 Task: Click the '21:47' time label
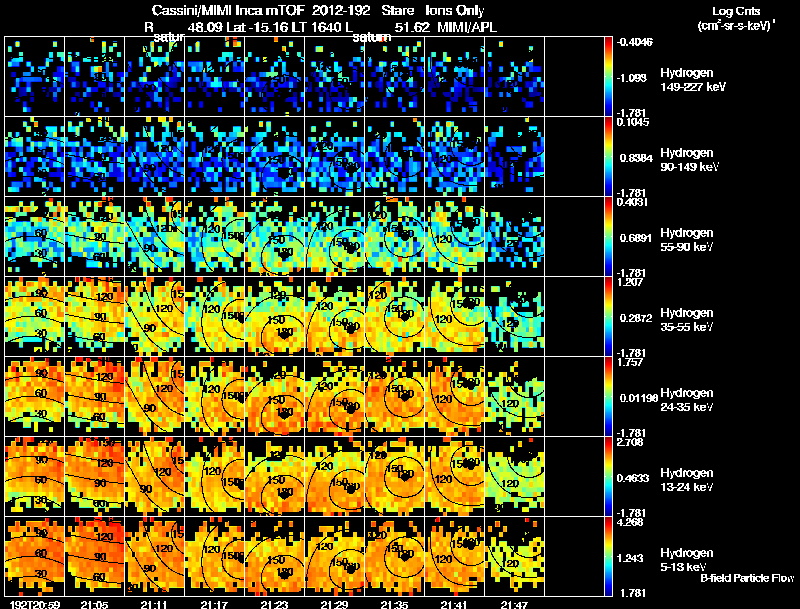pyautogui.click(x=514, y=604)
